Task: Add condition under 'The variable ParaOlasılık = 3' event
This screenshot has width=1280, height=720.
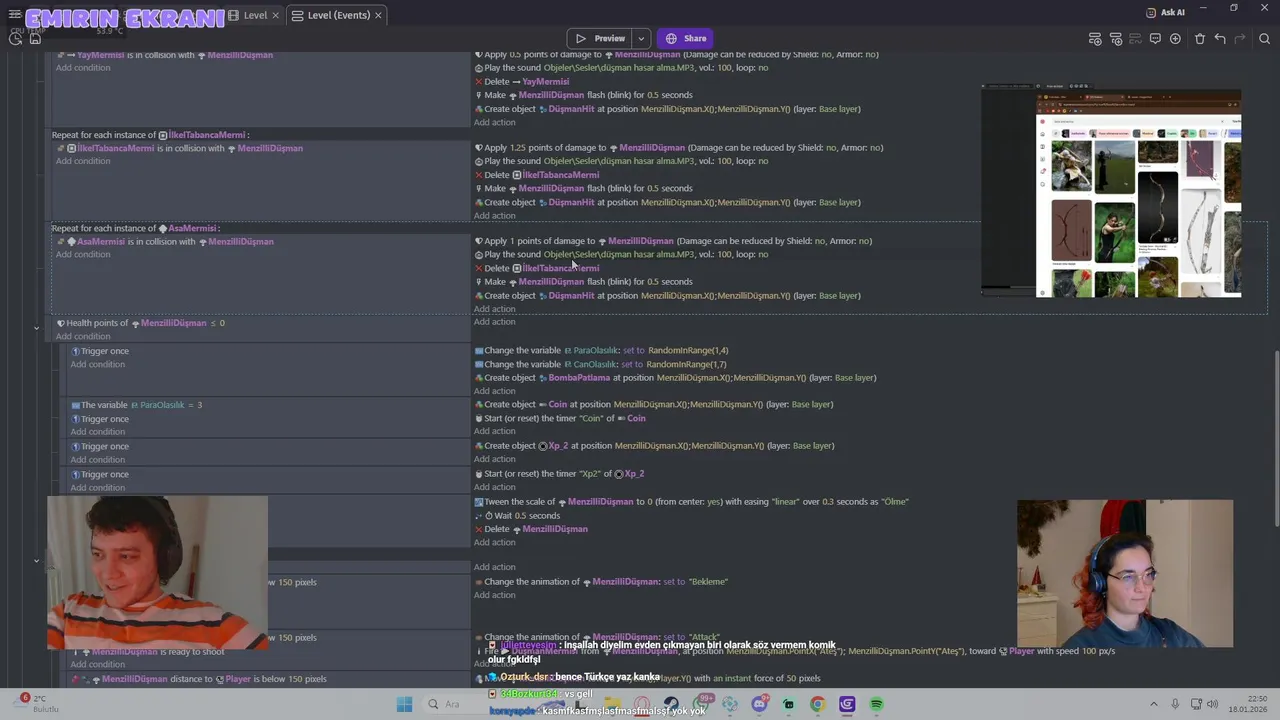Action: pyautogui.click(x=97, y=432)
